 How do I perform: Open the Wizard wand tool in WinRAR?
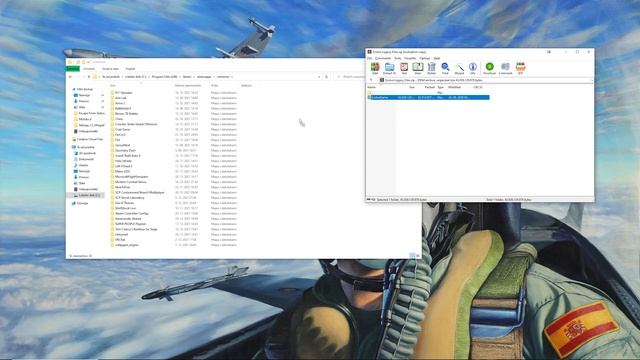pyautogui.click(x=459, y=68)
